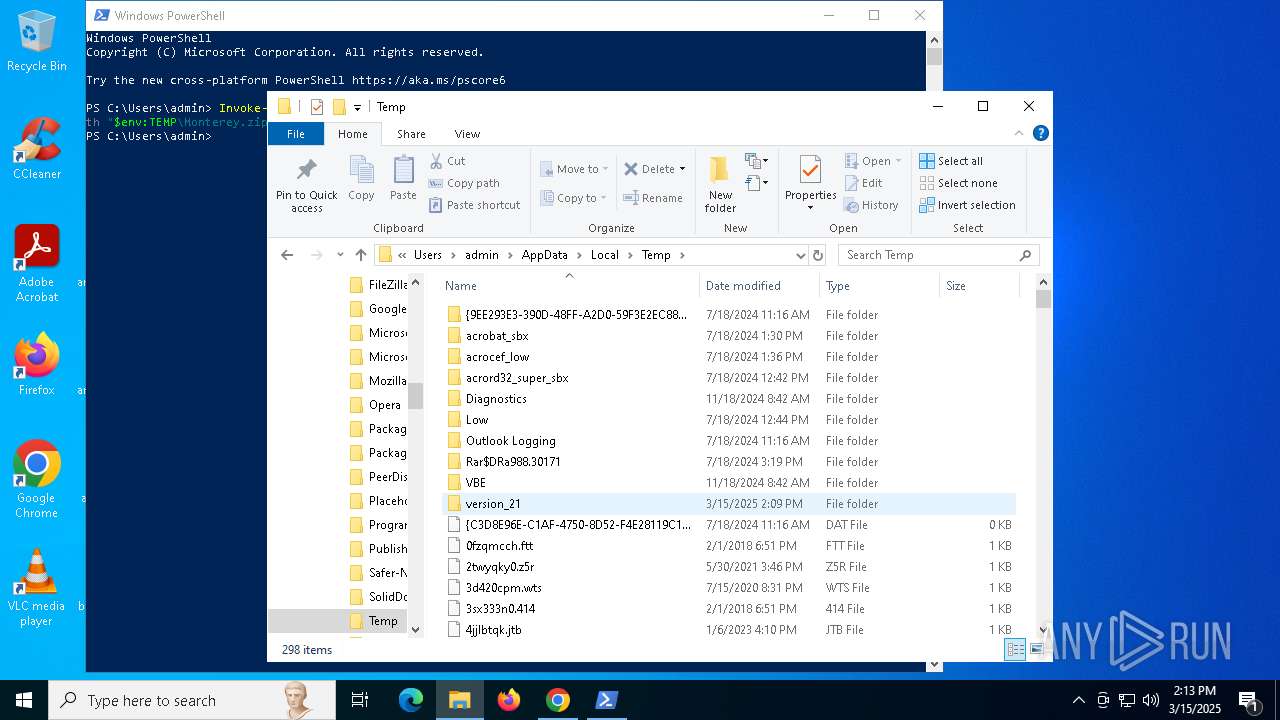Click the Rename ribbon command
Screen dimensions: 1280x720
coord(653,198)
